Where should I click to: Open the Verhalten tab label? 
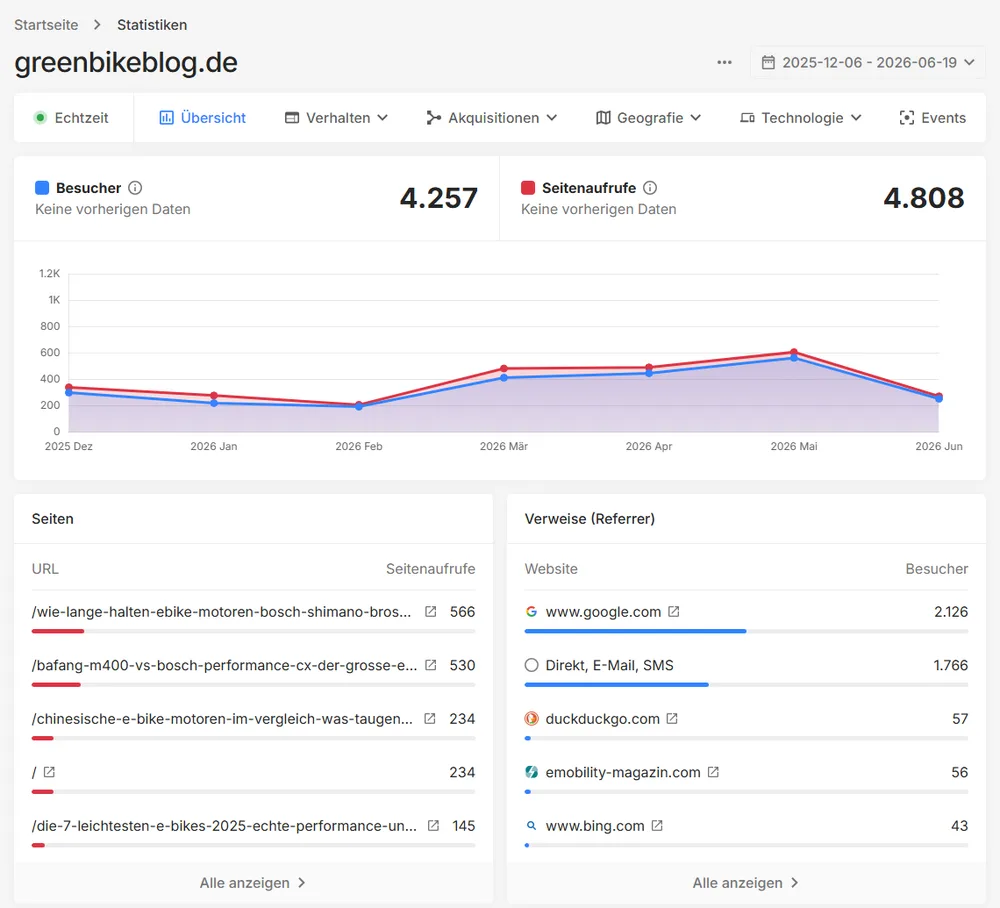click(x=338, y=118)
